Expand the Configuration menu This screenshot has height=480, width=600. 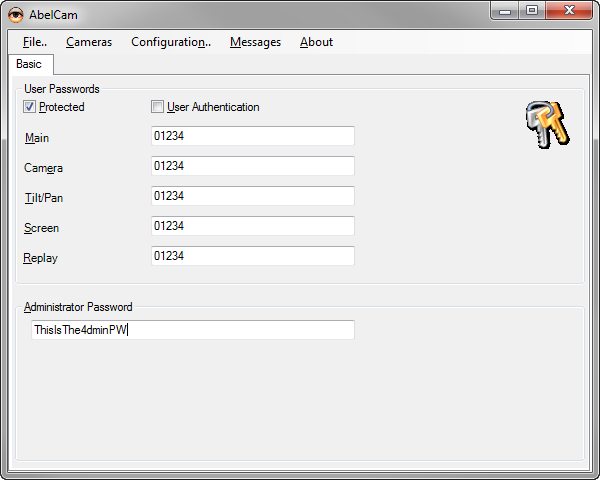coord(170,42)
